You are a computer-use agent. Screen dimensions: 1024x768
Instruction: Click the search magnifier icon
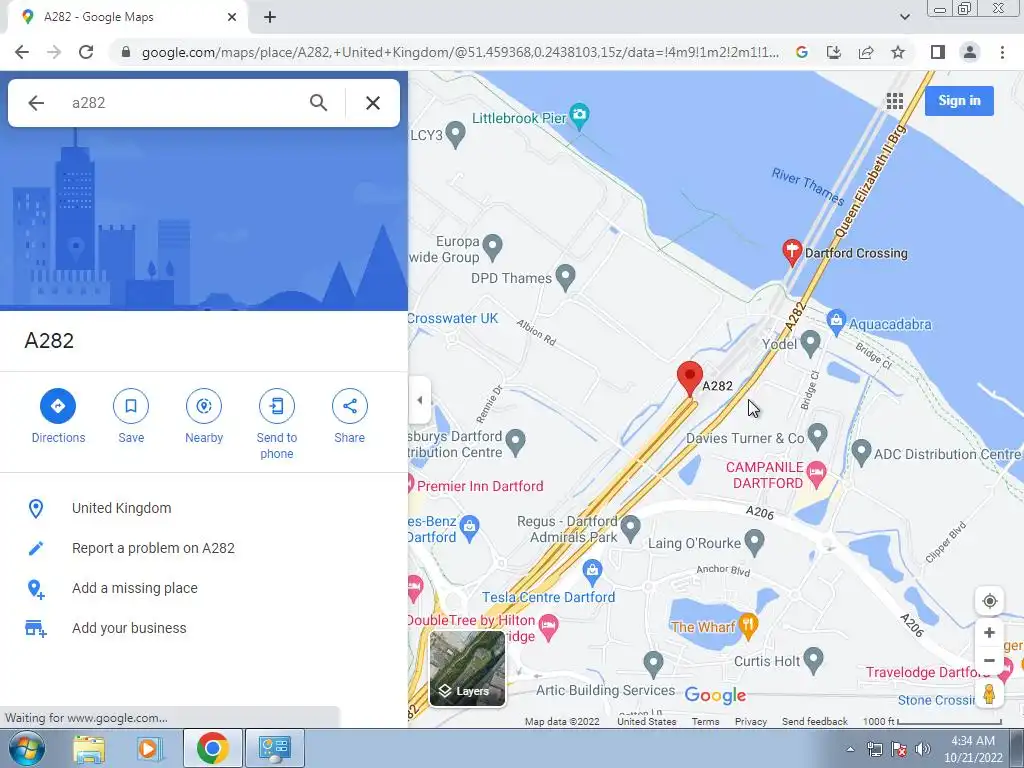318,103
